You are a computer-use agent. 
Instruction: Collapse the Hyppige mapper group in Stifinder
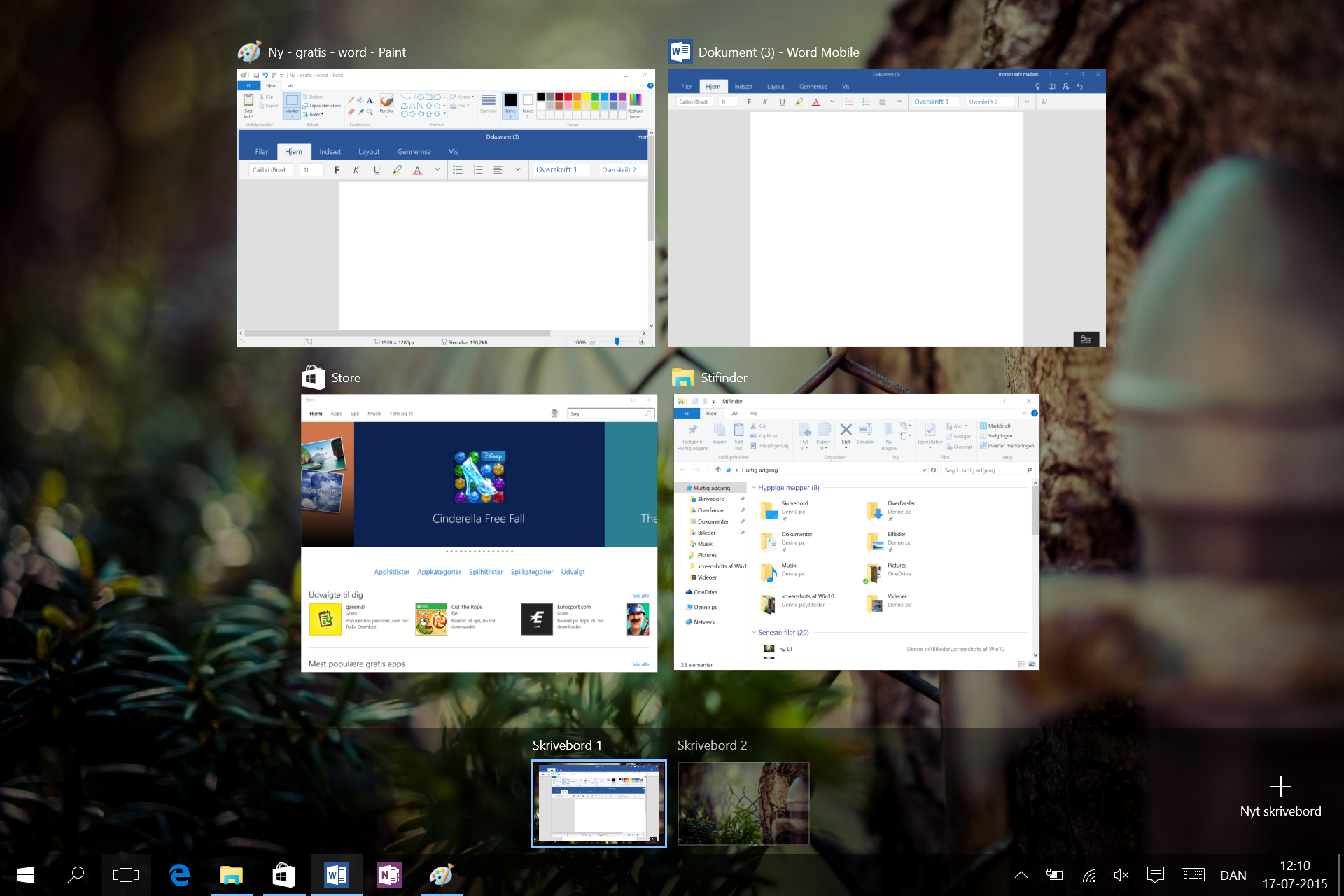754,488
